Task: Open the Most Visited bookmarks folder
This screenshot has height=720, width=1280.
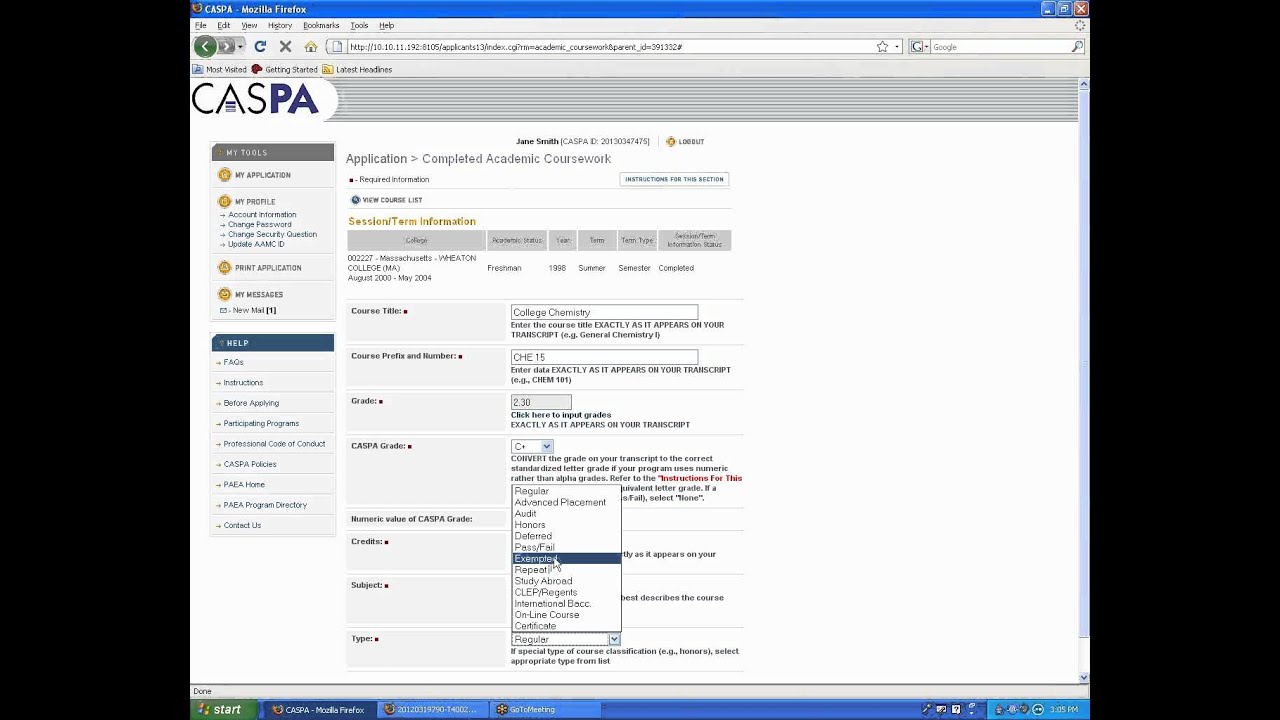Action: tap(219, 70)
